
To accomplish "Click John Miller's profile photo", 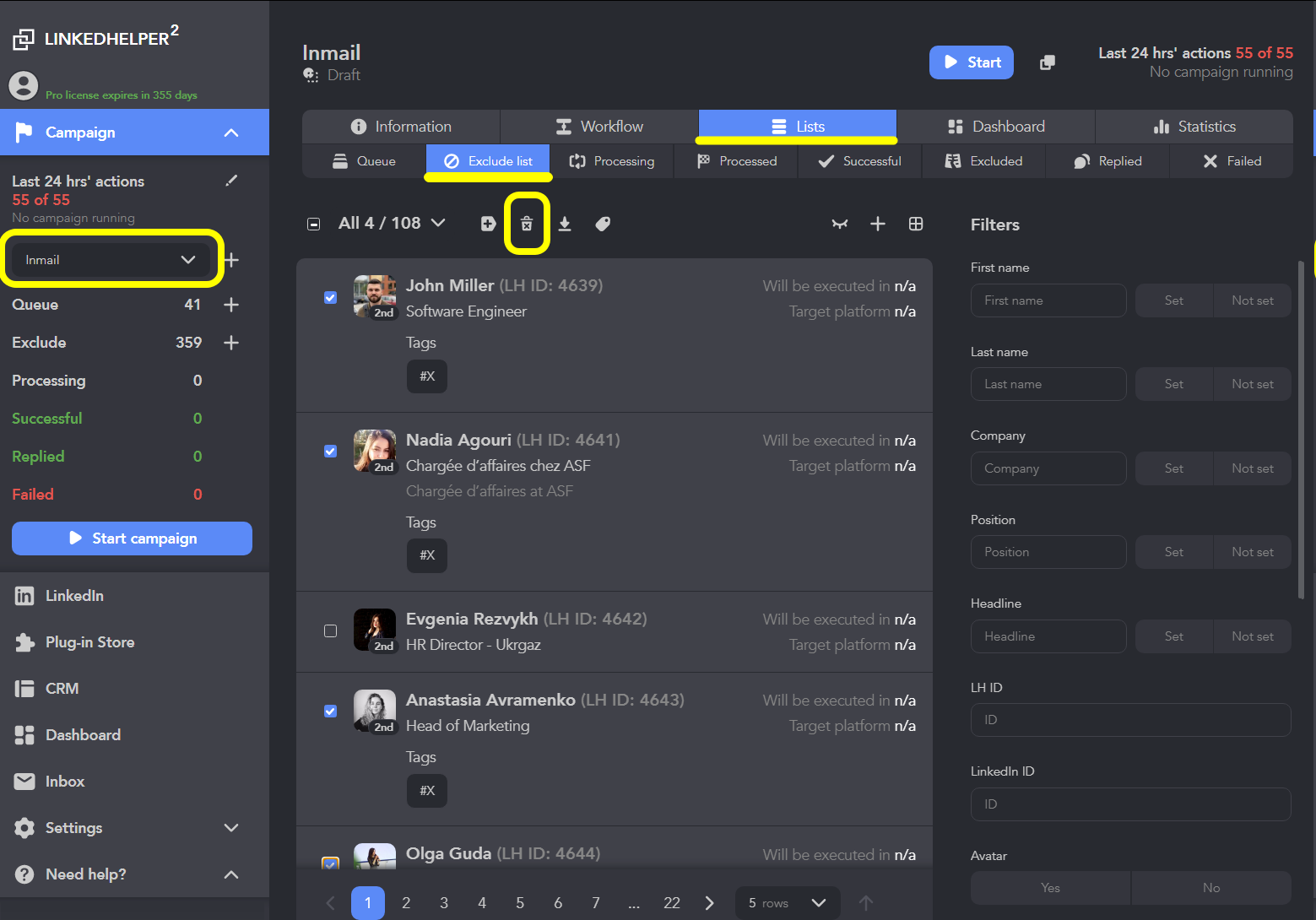I will [375, 296].
